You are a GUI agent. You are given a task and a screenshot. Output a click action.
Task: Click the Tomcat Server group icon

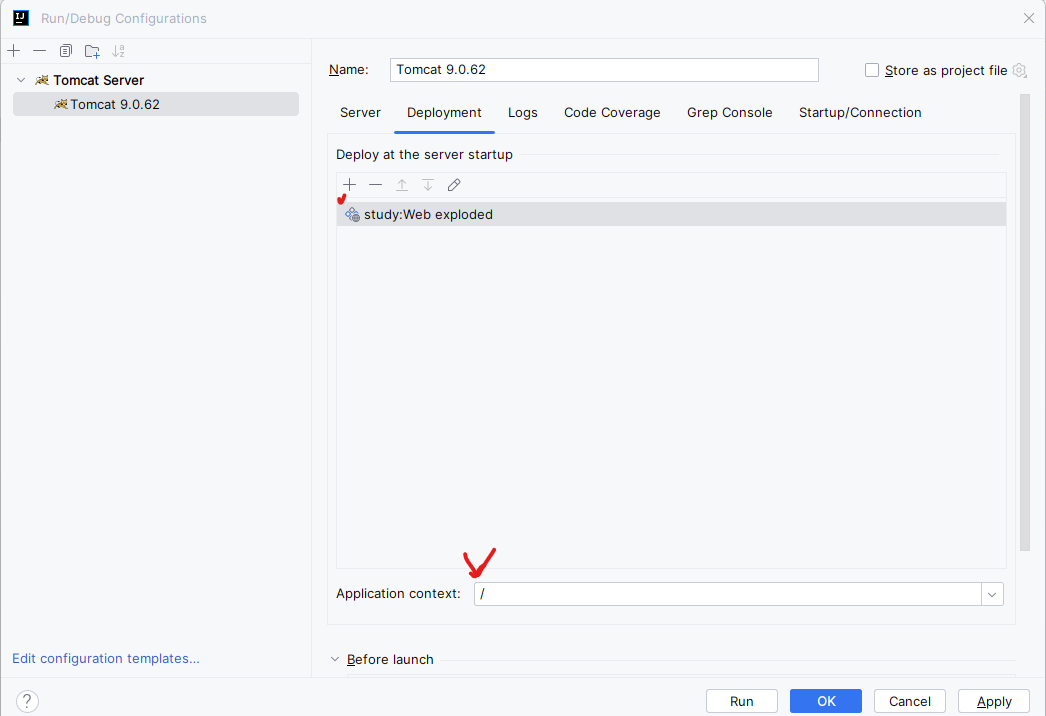point(42,80)
